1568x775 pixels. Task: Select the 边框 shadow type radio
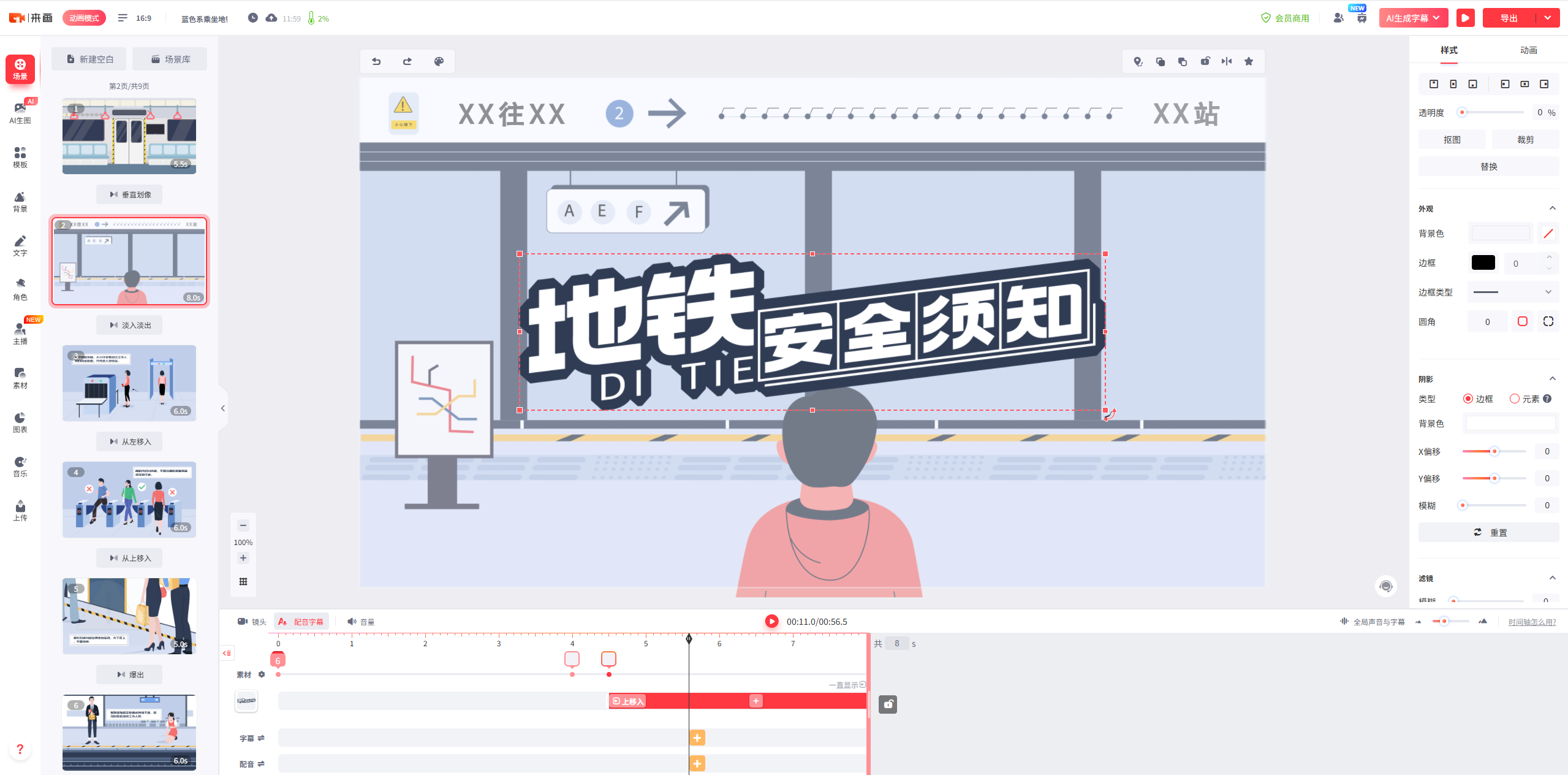(1468, 399)
